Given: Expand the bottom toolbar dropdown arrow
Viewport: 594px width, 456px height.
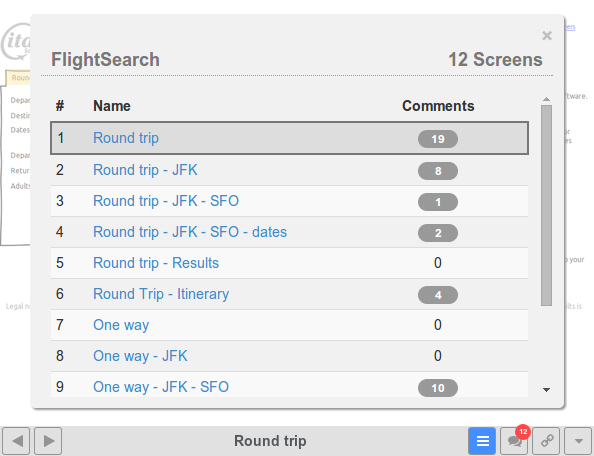Looking at the screenshot, I should pos(578,441).
